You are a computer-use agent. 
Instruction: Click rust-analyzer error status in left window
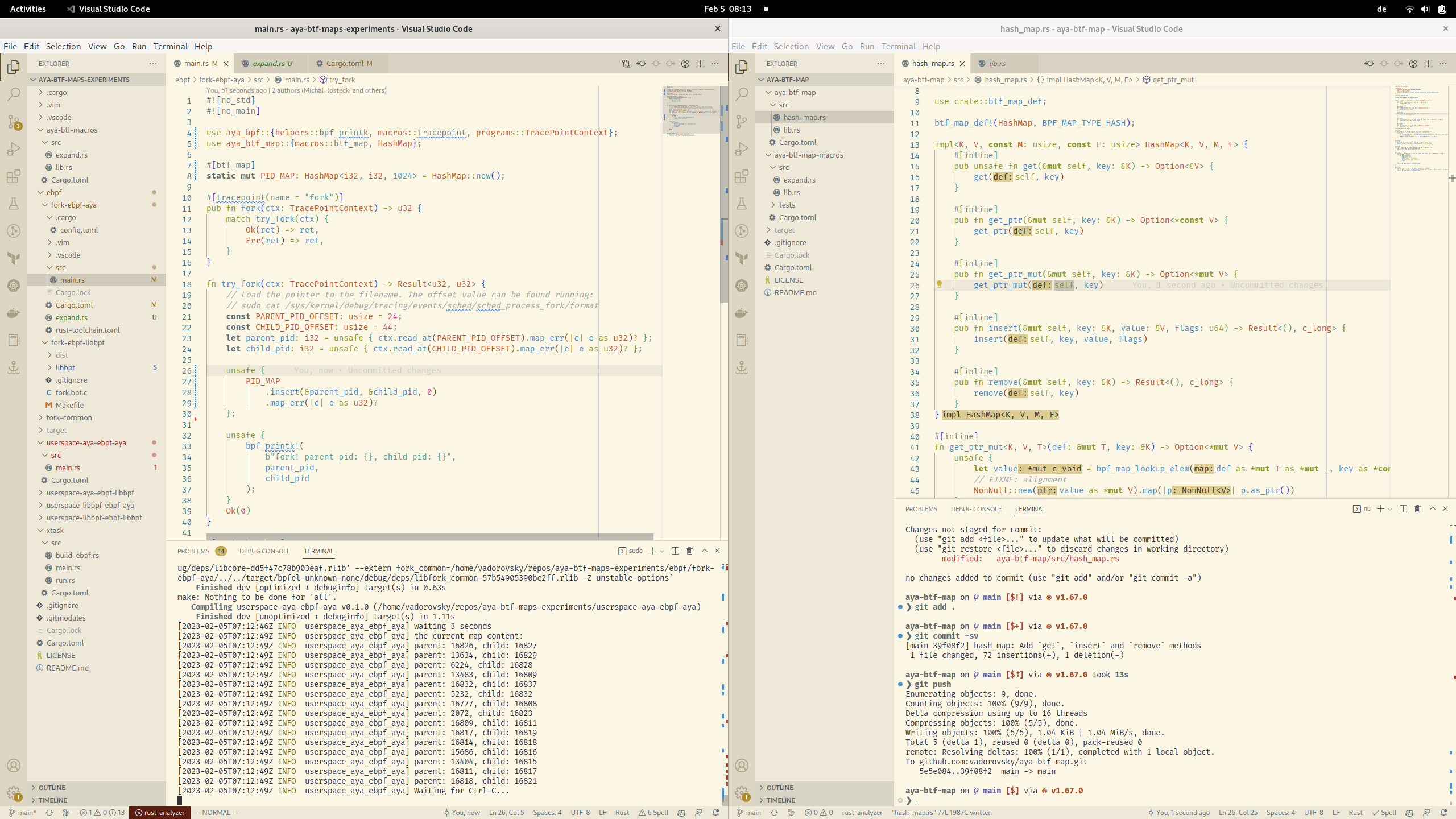point(160,813)
